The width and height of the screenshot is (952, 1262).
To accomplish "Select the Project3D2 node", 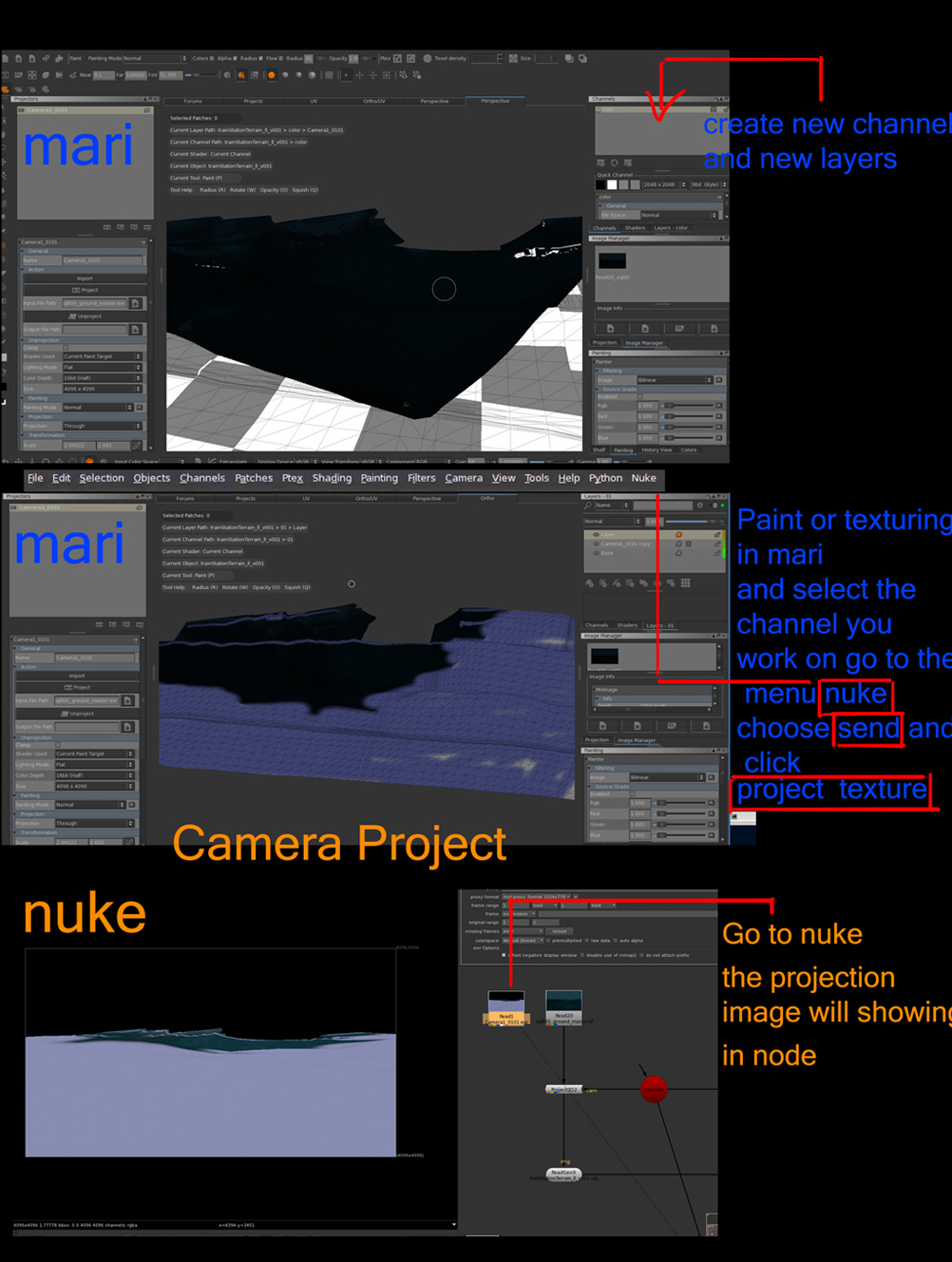I will click(563, 1089).
